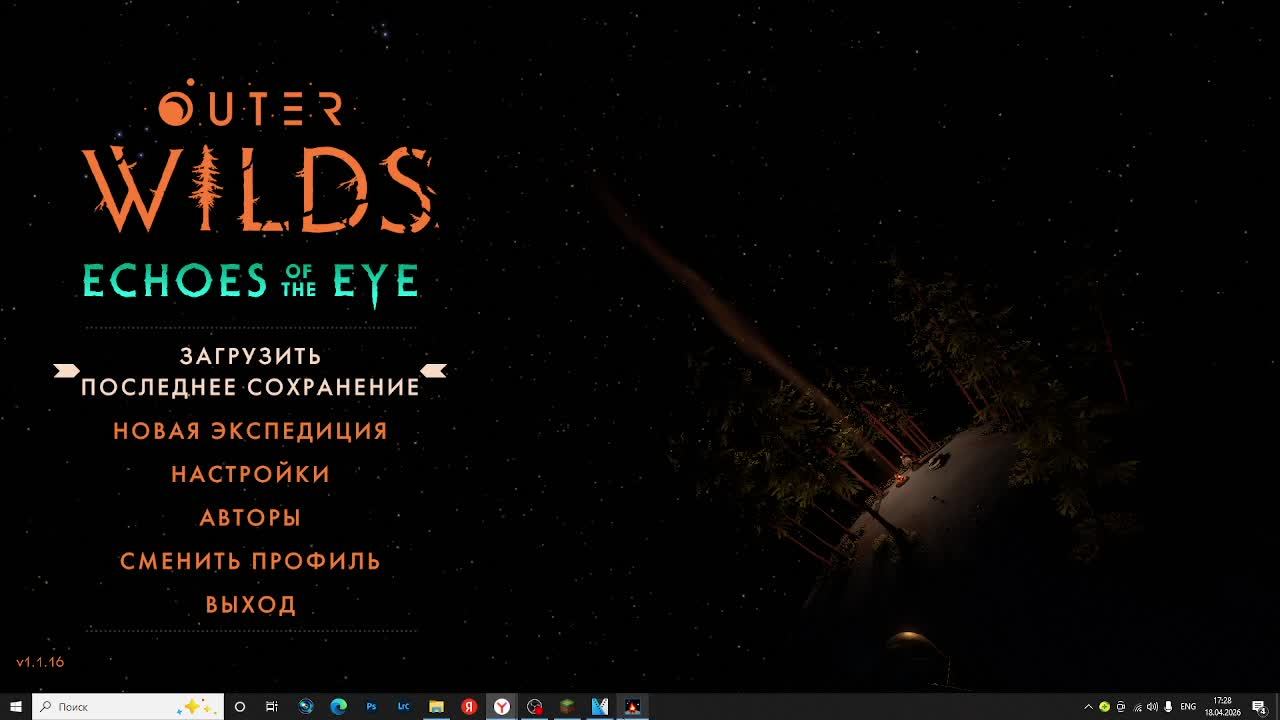Open НАСТРОЙКИ menu
This screenshot has height=720, width=1280.
(250, 474)
